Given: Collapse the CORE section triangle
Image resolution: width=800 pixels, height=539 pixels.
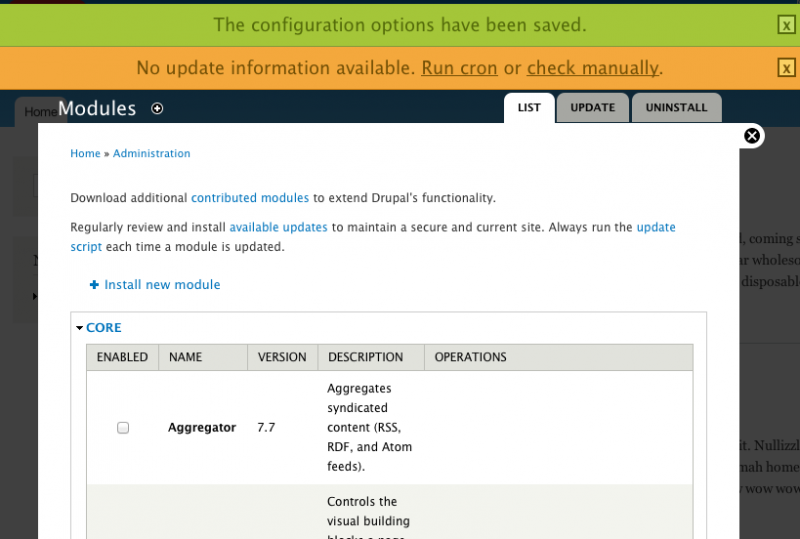Looking at the screenshot, I should click(80, 328).
